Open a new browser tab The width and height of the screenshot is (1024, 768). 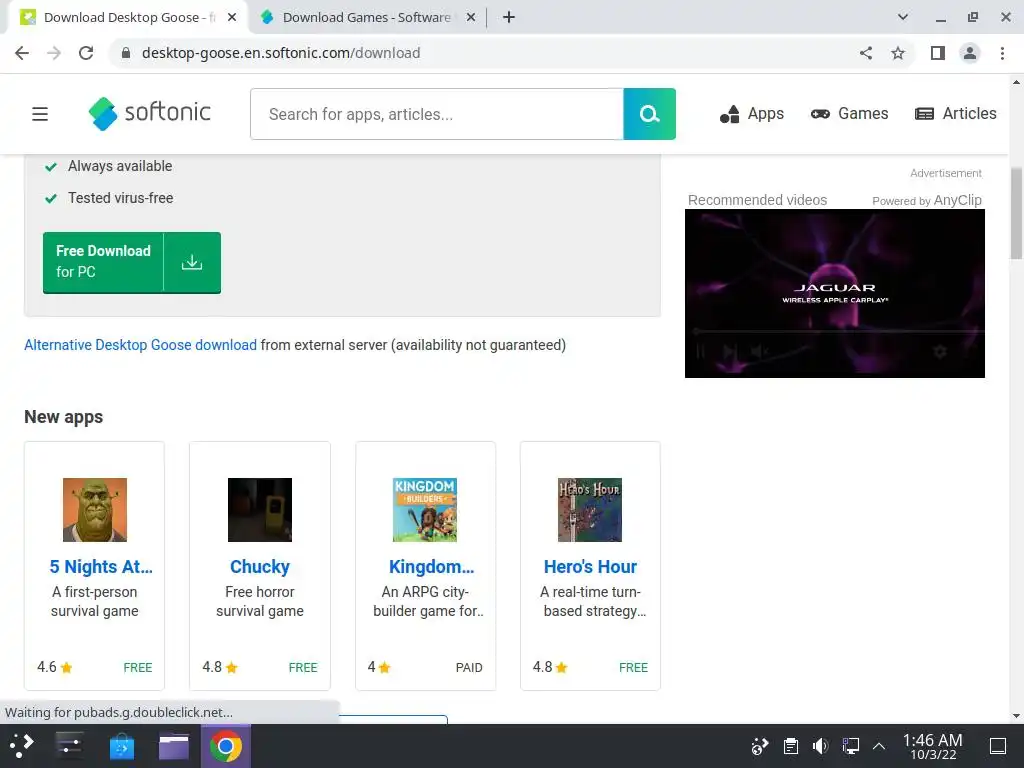[509, 18]
